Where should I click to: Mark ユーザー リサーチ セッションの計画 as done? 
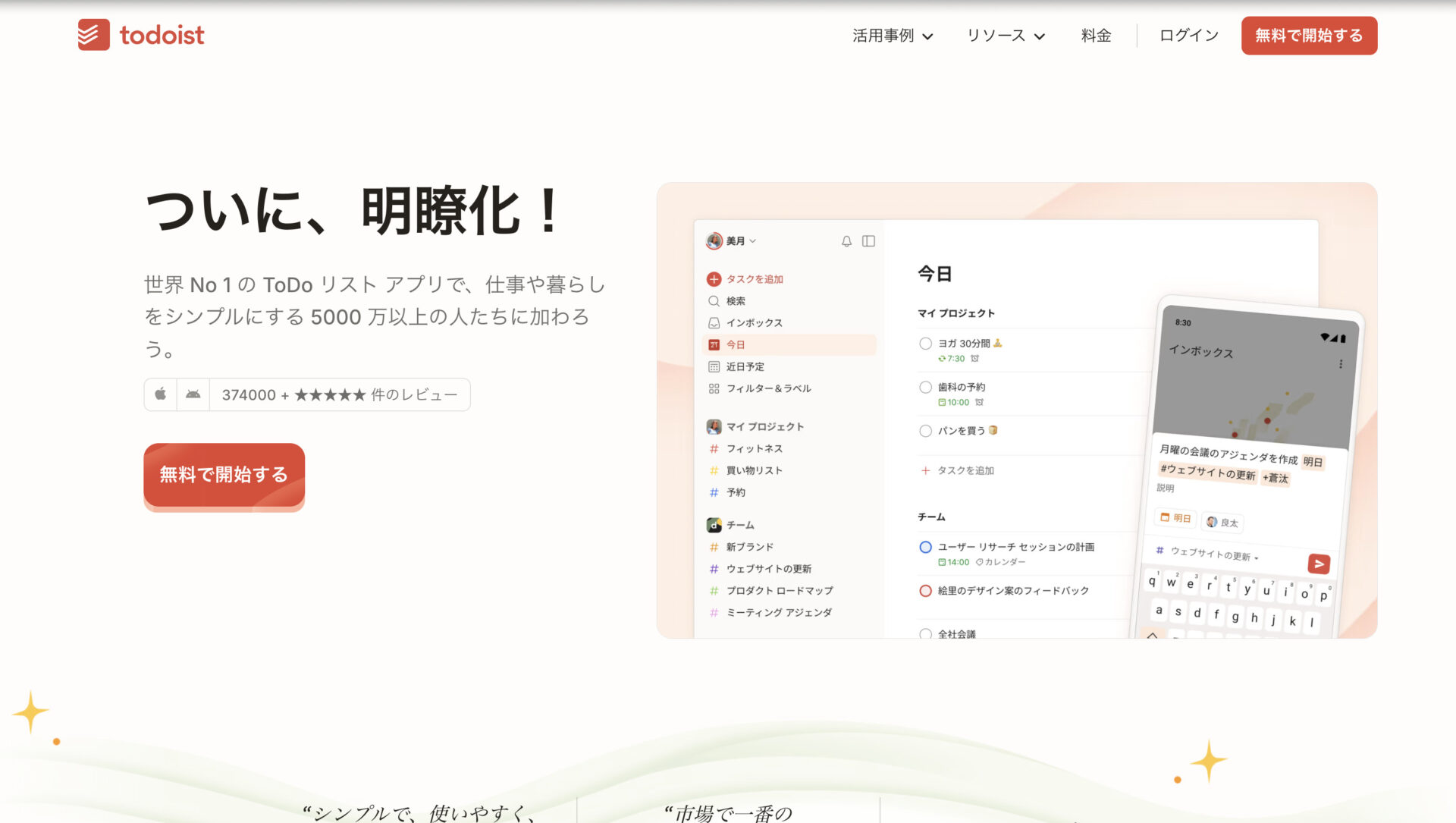point(925,547)
